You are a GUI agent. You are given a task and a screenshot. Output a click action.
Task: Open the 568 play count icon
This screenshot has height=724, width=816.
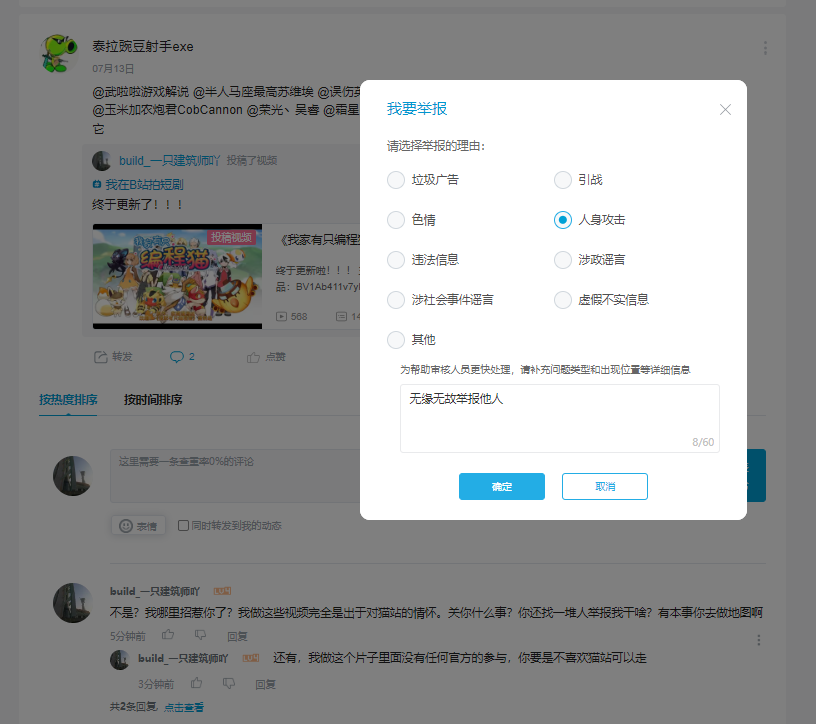tap(282, 316)
